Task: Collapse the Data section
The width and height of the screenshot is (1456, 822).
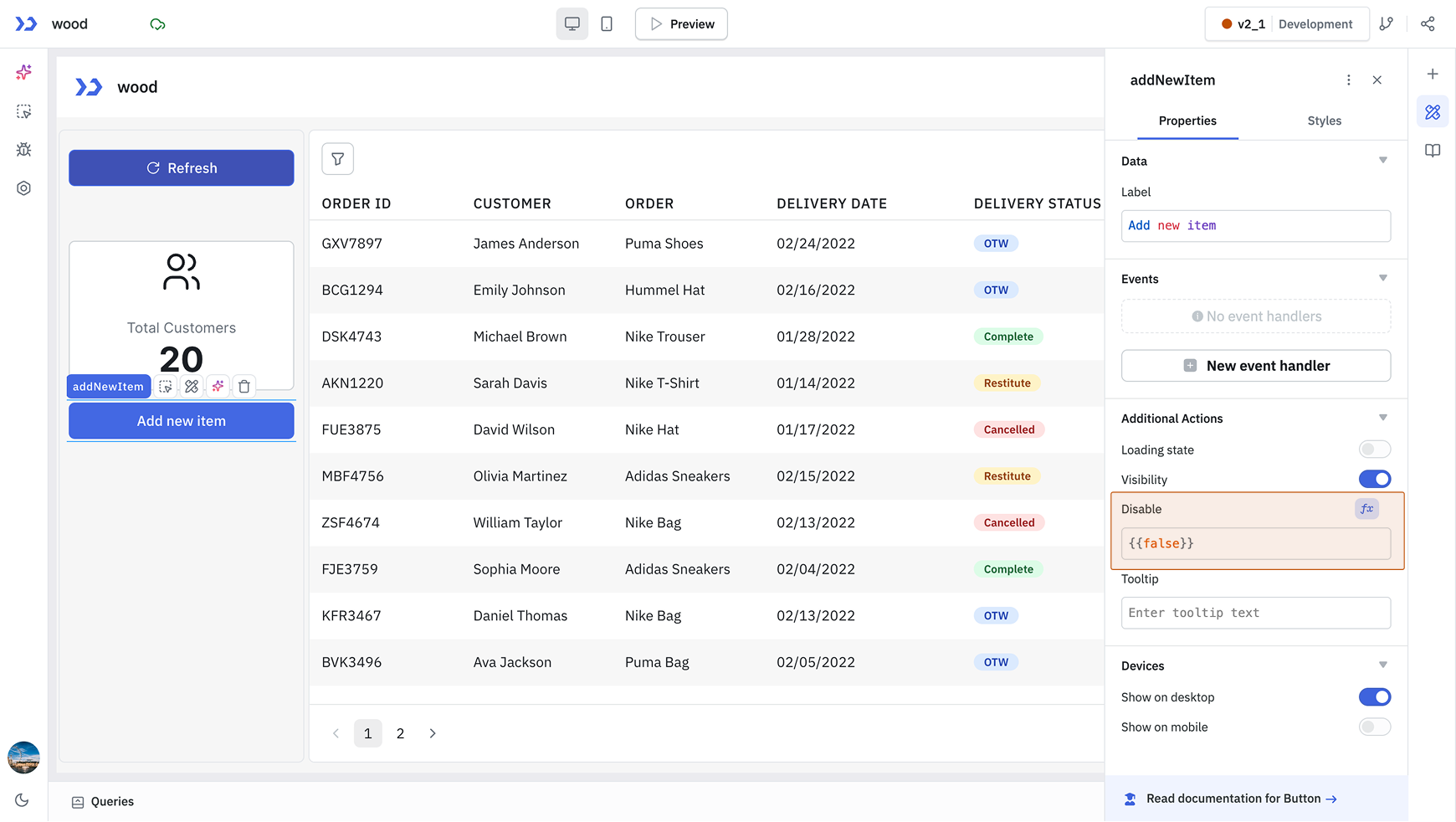Action: click(x=1382, y=161)
